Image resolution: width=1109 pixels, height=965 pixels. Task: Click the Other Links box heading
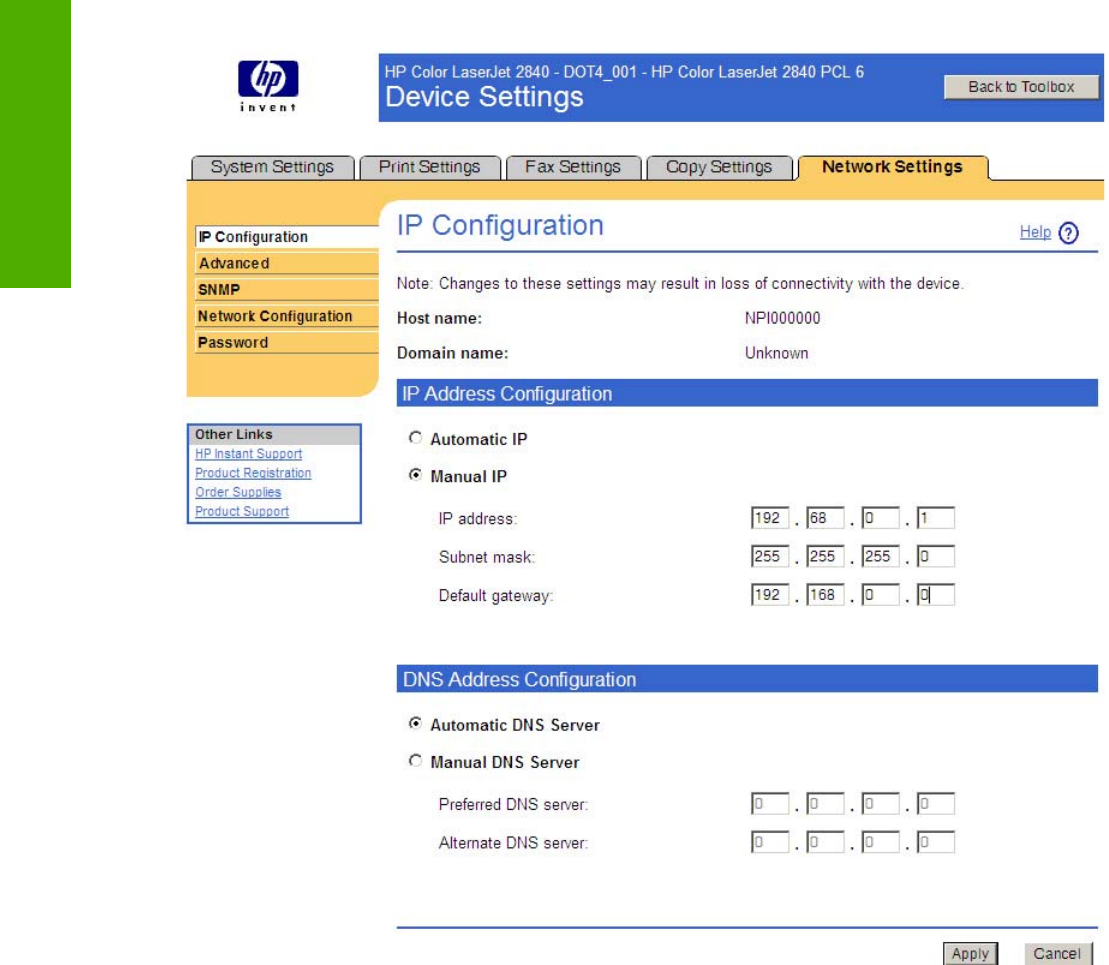(x=274, y=434)
